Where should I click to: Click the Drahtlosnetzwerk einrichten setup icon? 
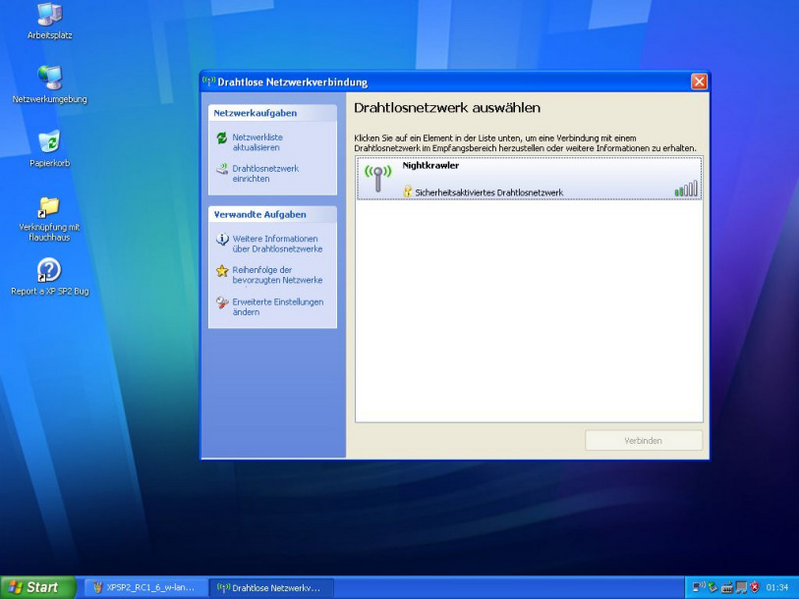(x=222, y=170)
